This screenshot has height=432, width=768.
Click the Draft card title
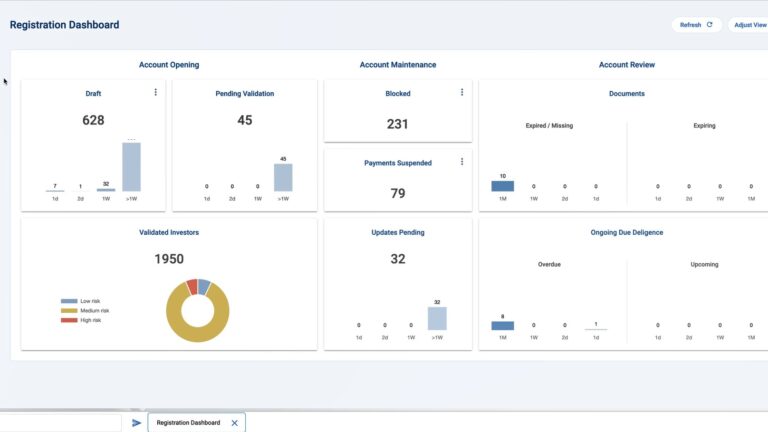(x=93, y=94)
